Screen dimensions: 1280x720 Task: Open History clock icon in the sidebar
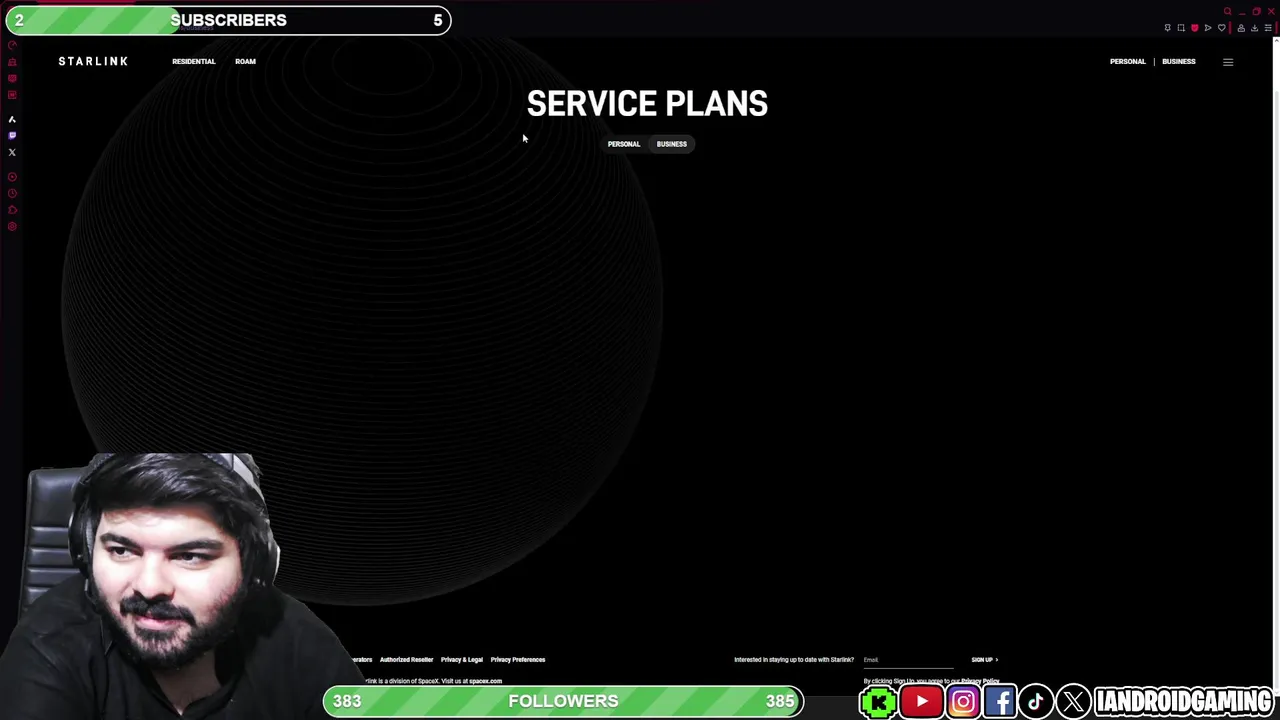[12, 193]
